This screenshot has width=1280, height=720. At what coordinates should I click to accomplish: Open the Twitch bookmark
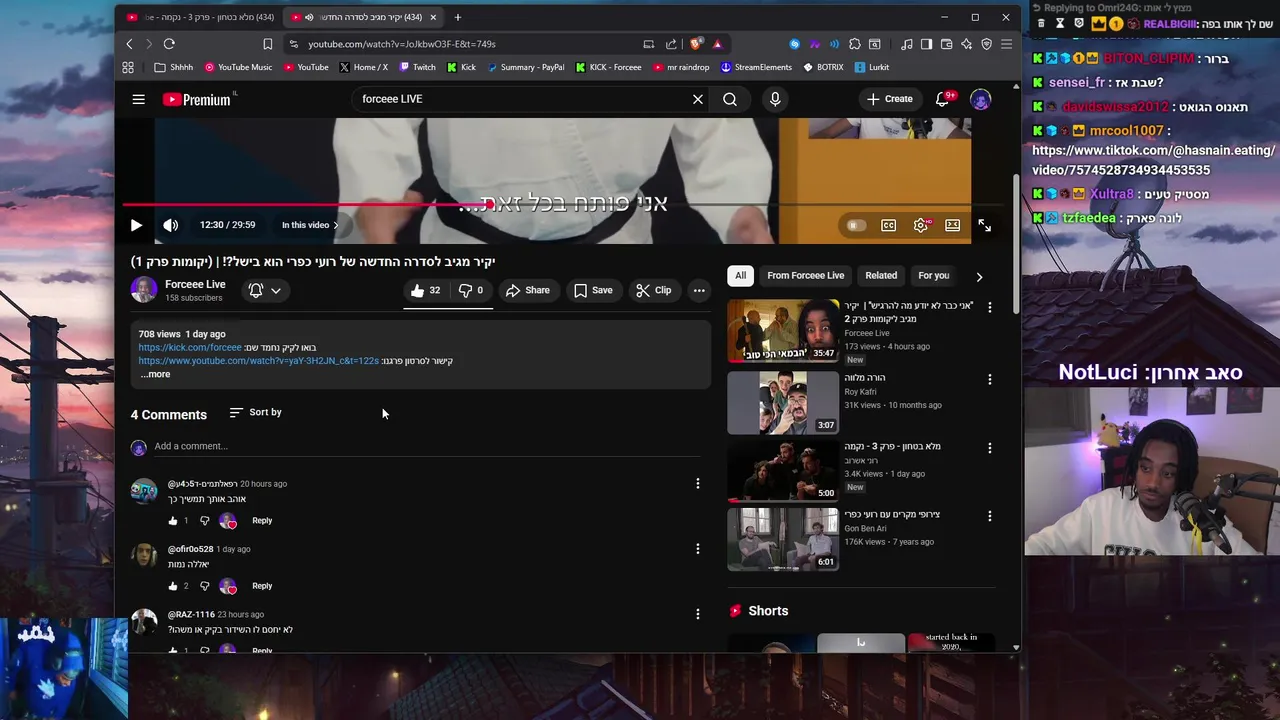coord(417,68)
